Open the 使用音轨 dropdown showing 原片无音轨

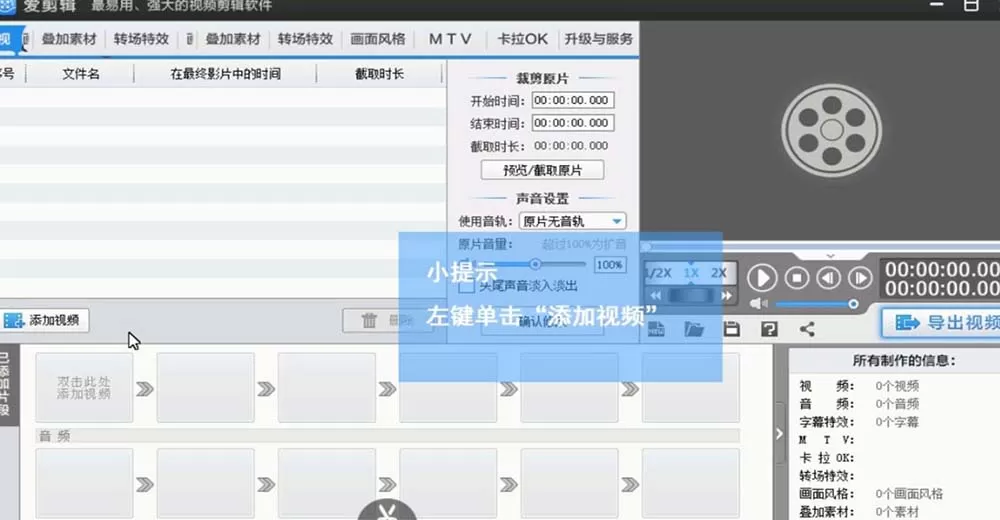click(x=572, y=221)
